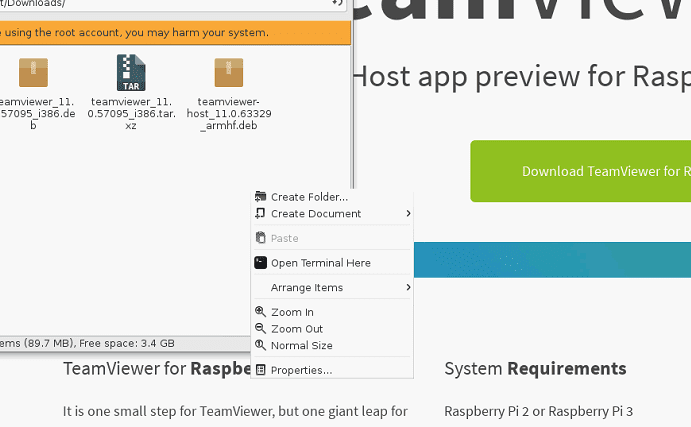Click the Downloads path in the location bar
The image size is (691, 427).
[x=32, y=4]
